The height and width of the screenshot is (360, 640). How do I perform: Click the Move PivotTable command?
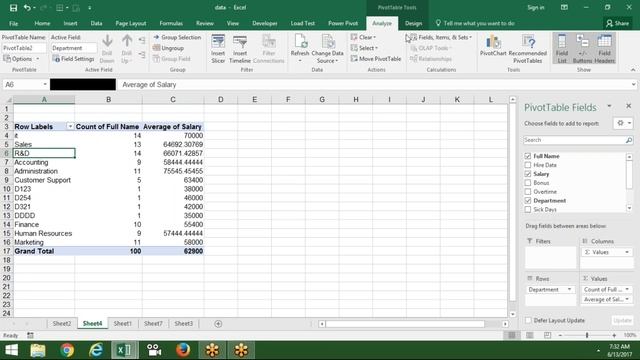point(376,59)
